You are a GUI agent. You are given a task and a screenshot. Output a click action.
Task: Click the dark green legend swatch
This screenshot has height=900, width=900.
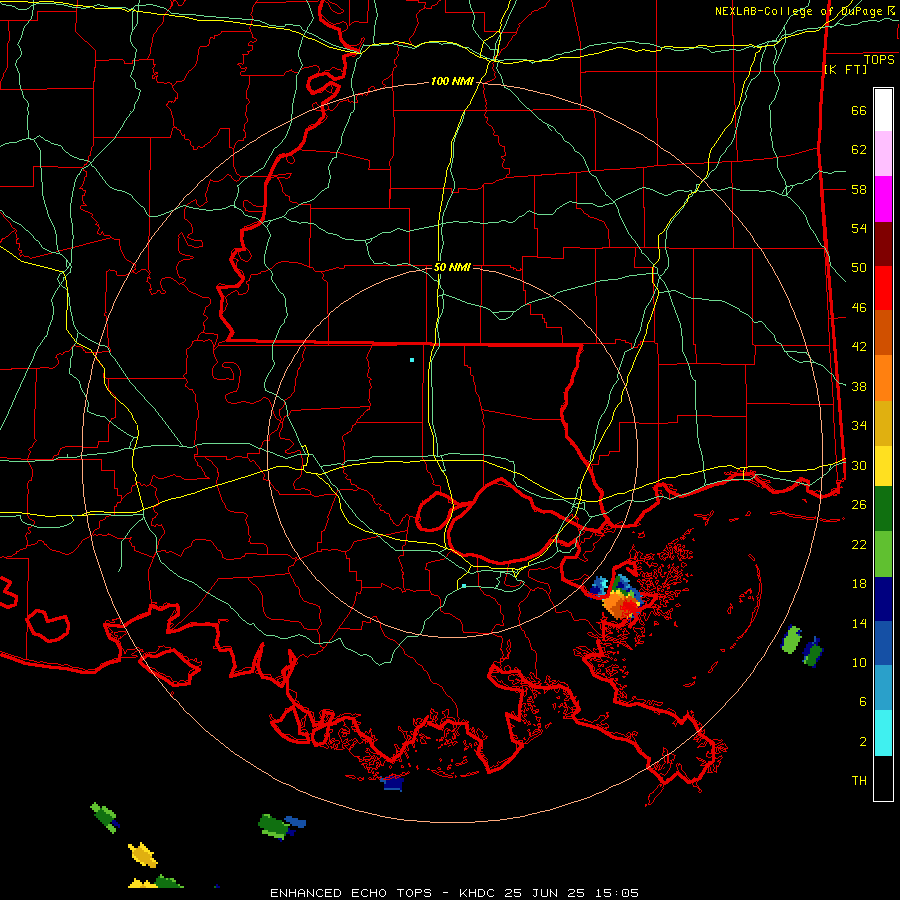[x=883, y=509]
